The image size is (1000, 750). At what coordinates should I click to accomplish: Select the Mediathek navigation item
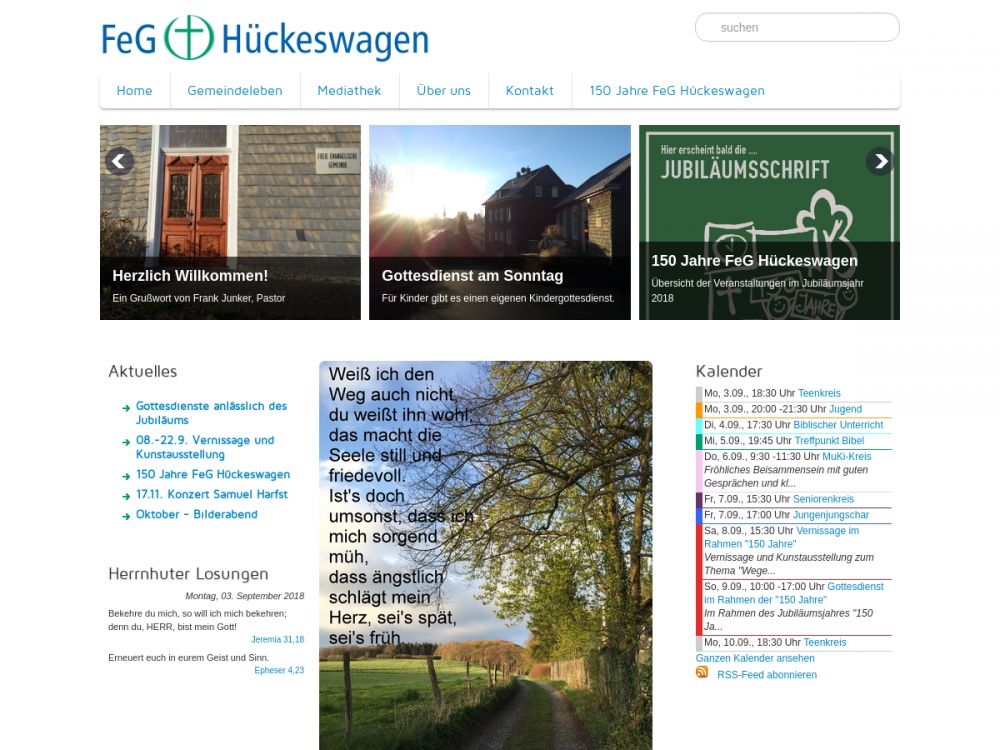tap(349, 90)
